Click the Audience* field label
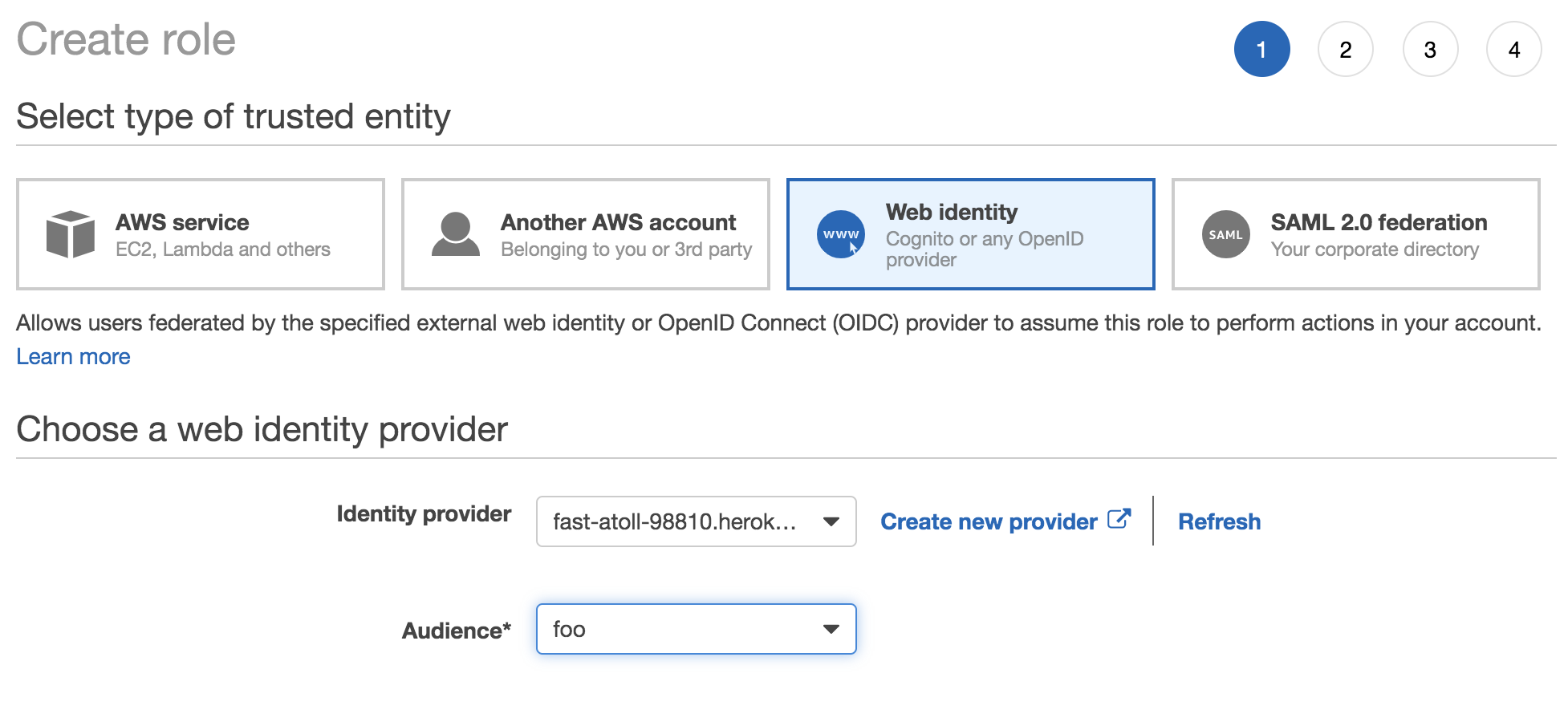Screen dimensions: 1568x722 click(457, 631)
